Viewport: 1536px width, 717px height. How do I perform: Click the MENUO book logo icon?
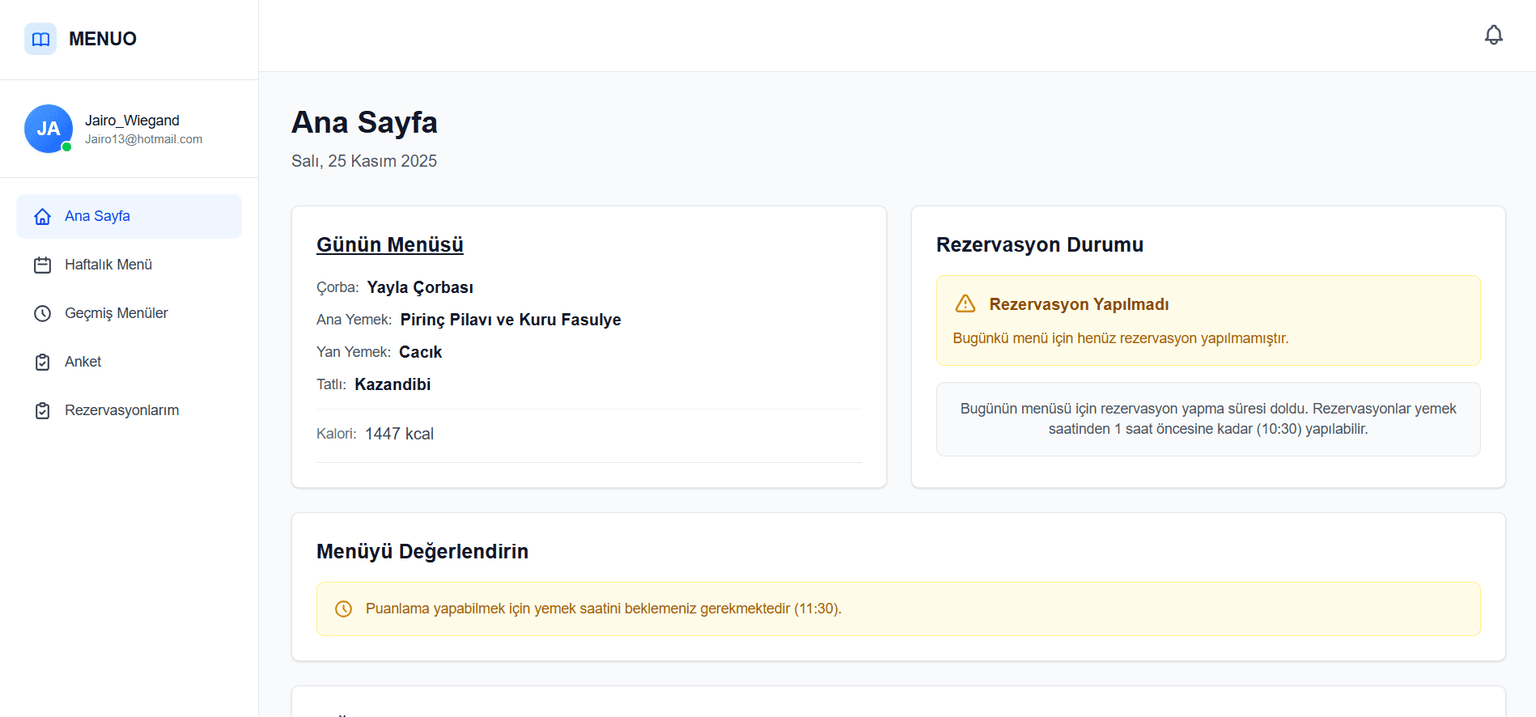pos(40,39)
